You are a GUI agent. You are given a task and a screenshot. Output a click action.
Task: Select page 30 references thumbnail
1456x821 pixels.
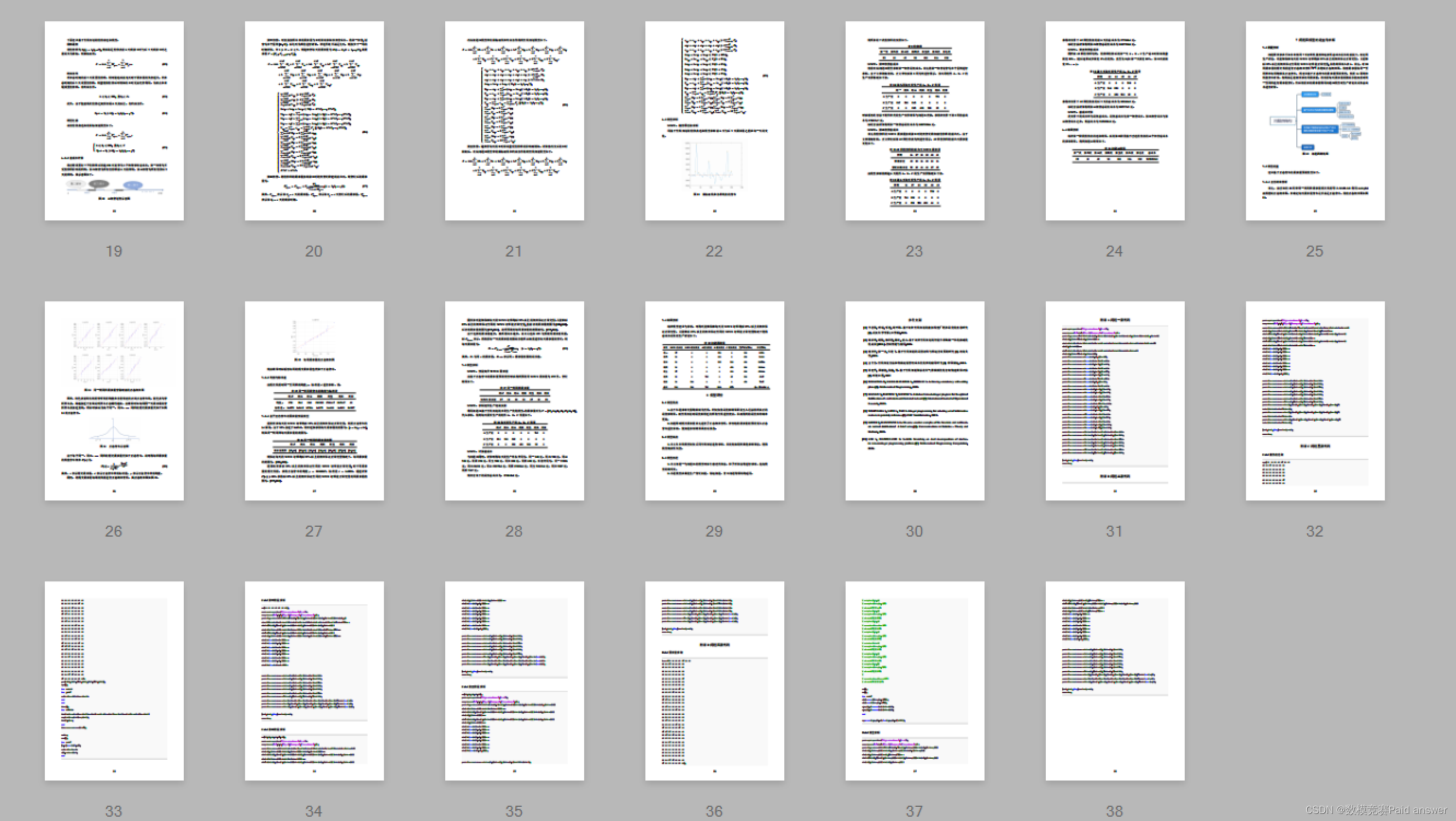click(x=914, y=400)
